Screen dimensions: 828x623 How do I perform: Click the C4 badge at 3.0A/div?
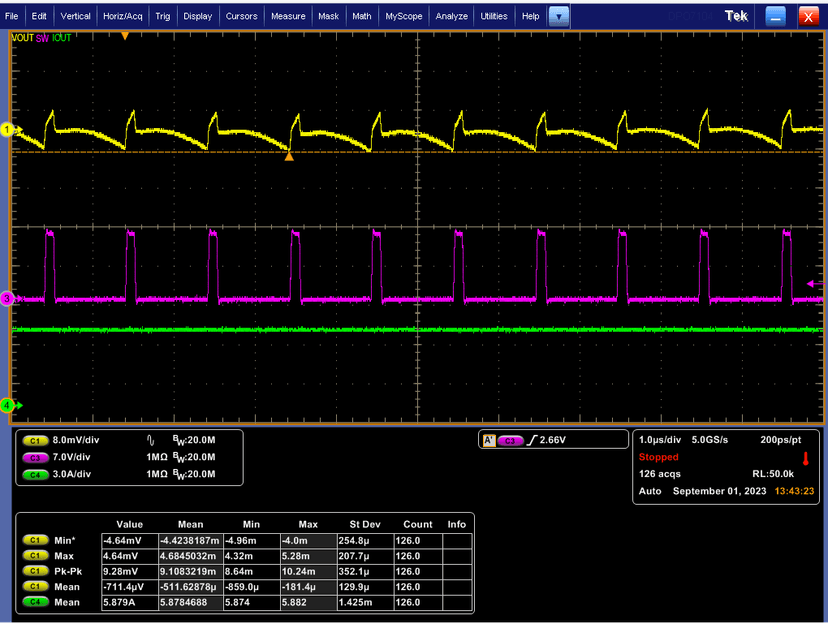pyautogui.click(x=35, y=473)
